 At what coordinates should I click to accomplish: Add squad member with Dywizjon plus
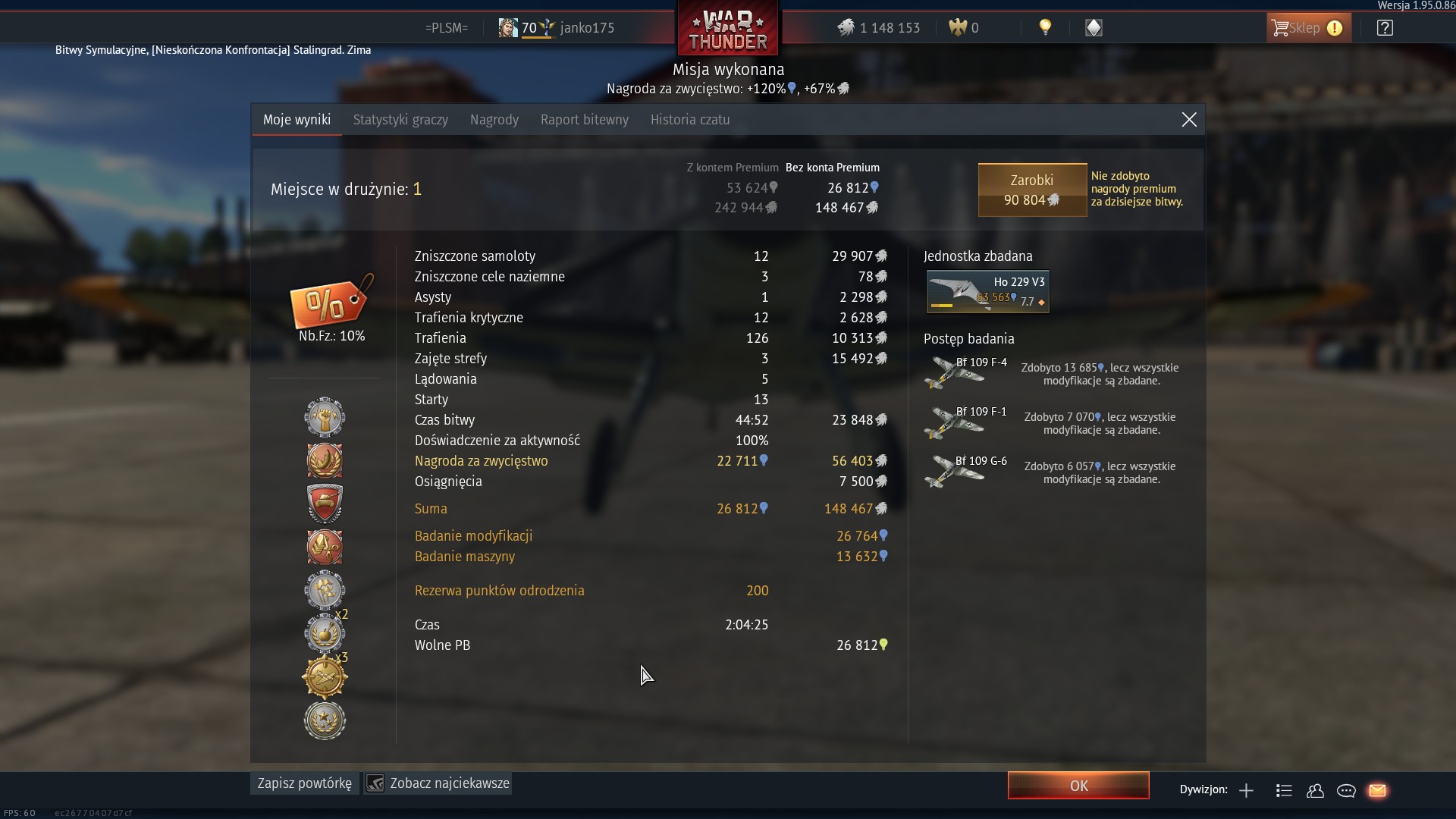[x=1246, y=790]
